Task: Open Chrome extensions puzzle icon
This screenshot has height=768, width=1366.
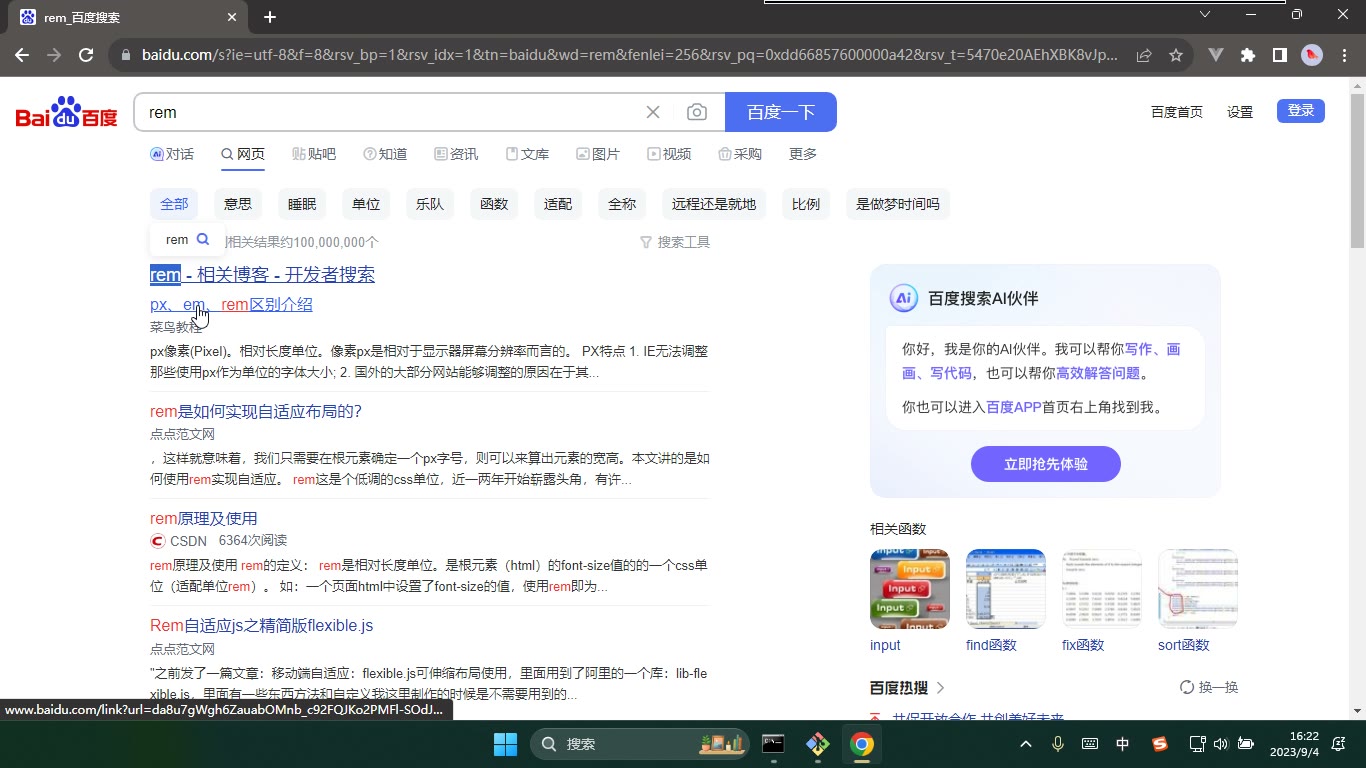Action: point(1248,55)
